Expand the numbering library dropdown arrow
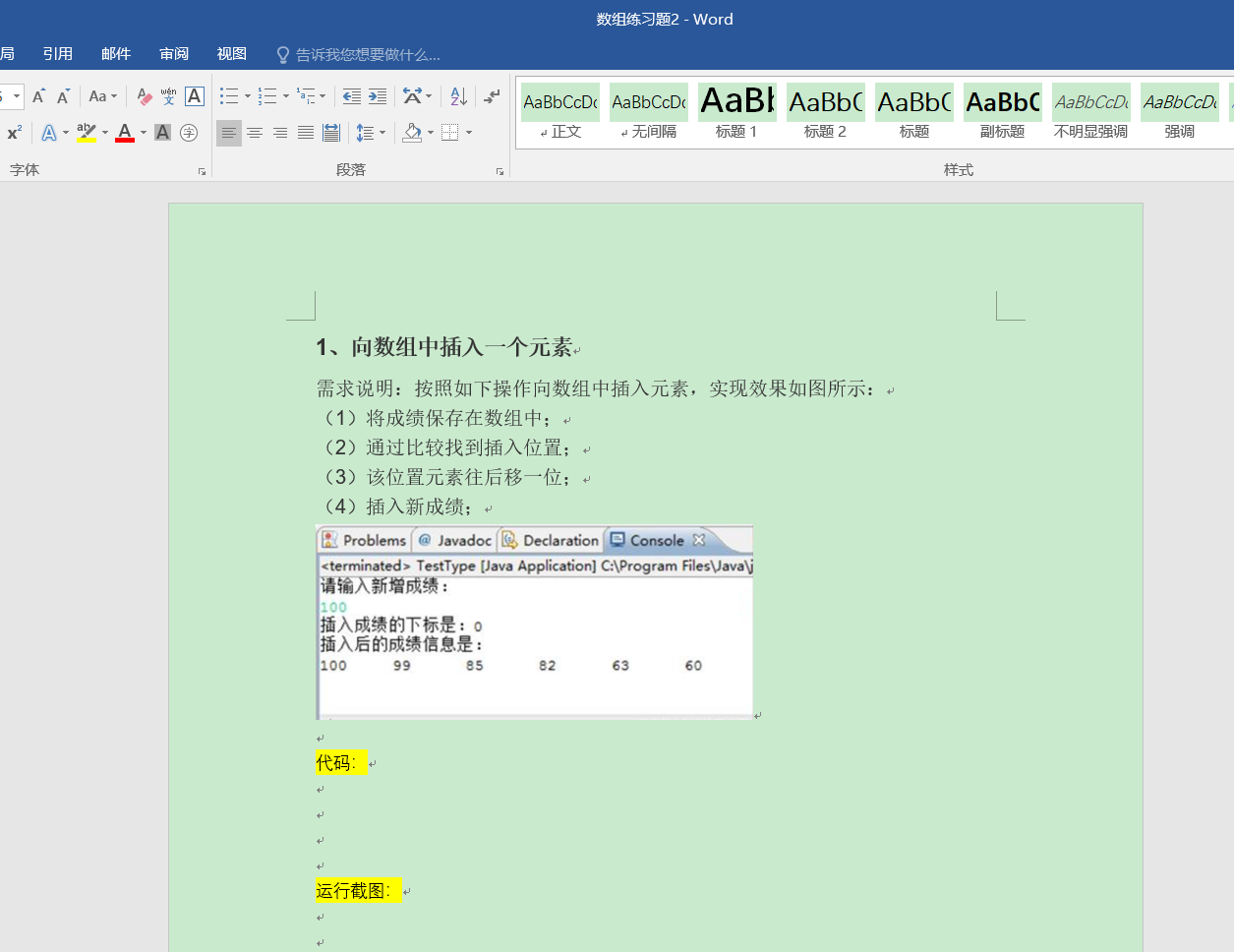The image size is (1234, 952). pos(285,96)
